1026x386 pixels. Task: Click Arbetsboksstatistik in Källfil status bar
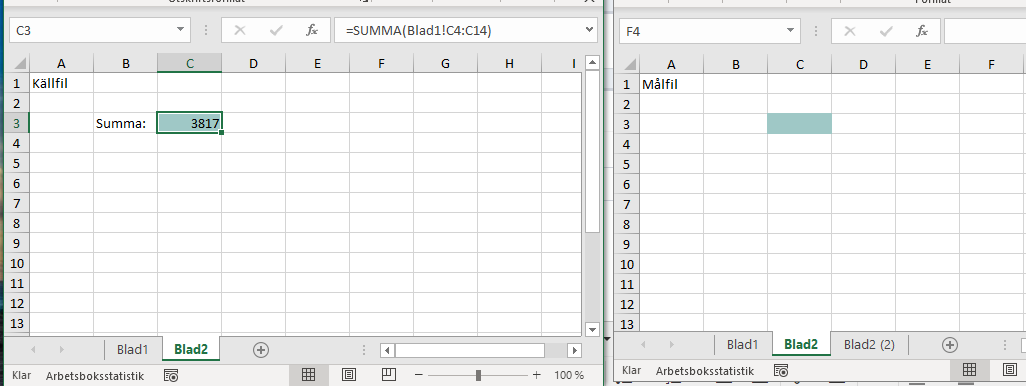[94, 375]
